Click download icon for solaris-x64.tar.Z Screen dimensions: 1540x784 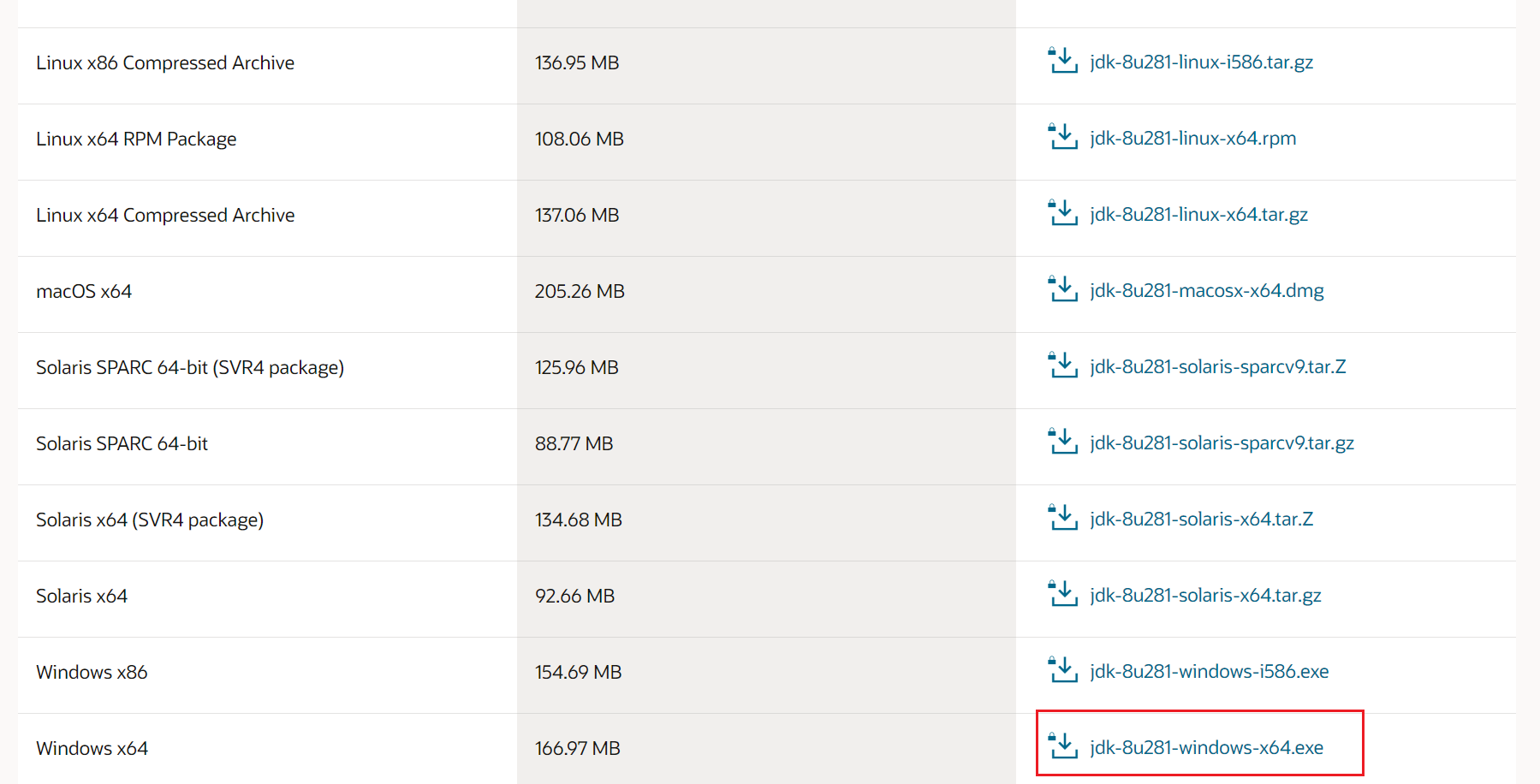pyautogui.click(x=1063, y=518)
